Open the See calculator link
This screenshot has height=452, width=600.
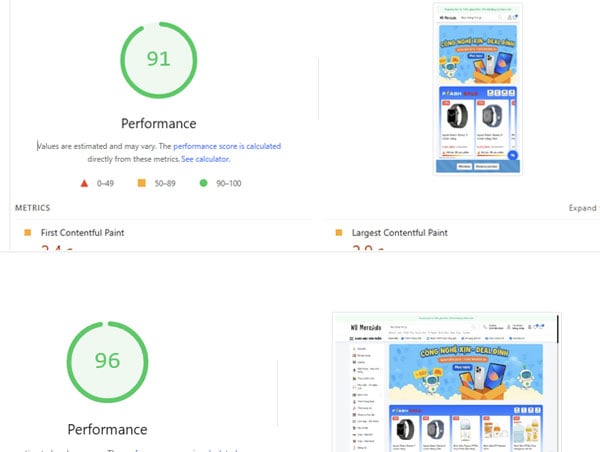[x=205, y=159]
